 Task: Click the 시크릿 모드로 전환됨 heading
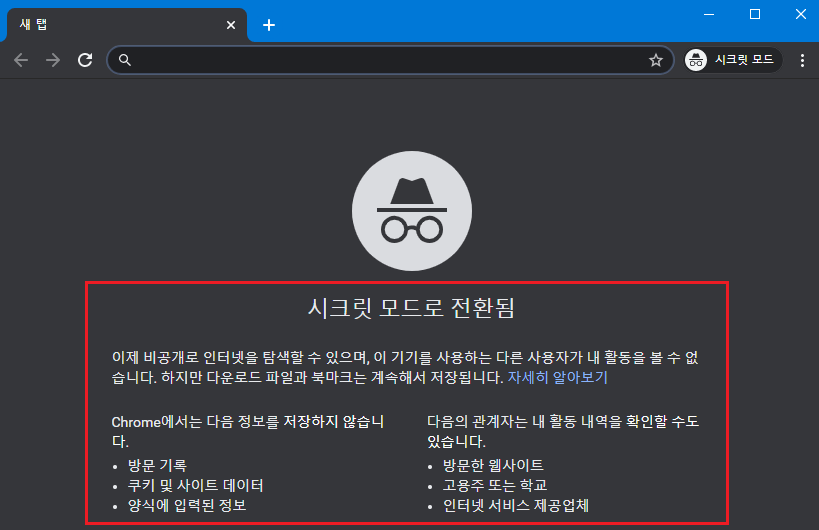click(412, 308)
